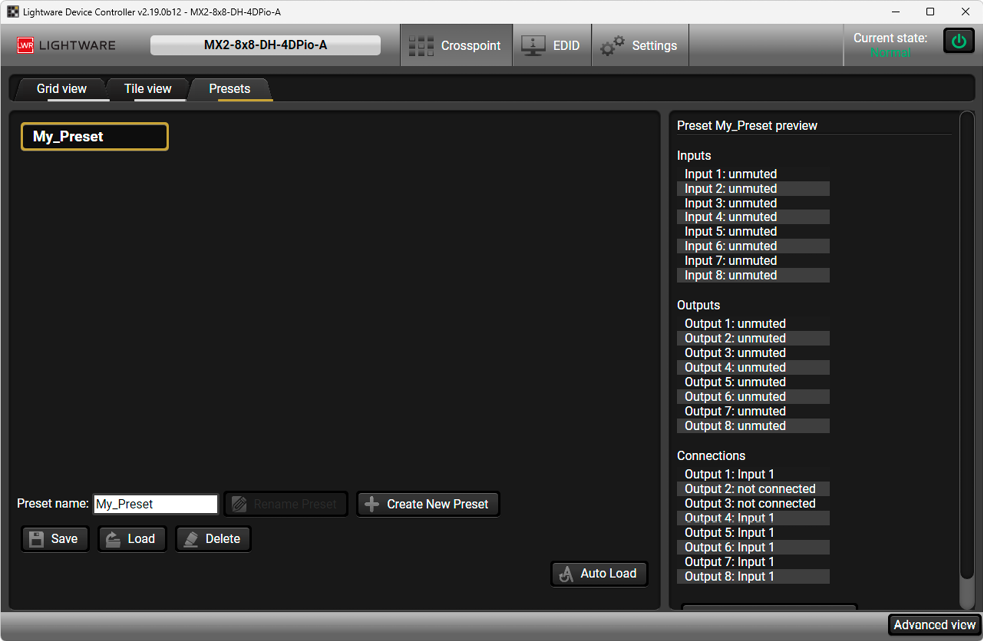Select the Presets tab
983x641 pixels.
click(229, 89)
